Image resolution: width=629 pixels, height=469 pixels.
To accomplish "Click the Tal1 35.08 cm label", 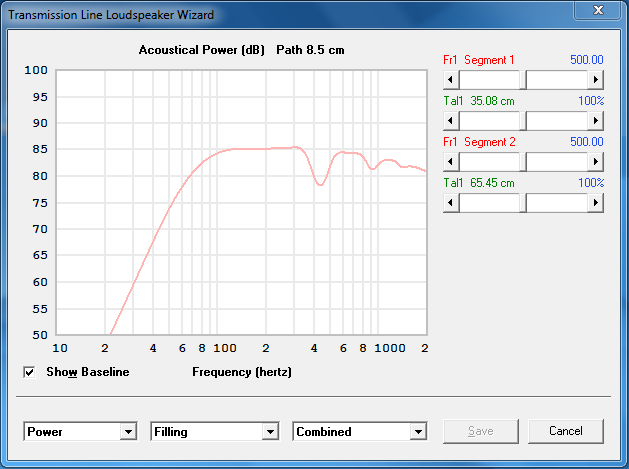I will tap(479, 101).
